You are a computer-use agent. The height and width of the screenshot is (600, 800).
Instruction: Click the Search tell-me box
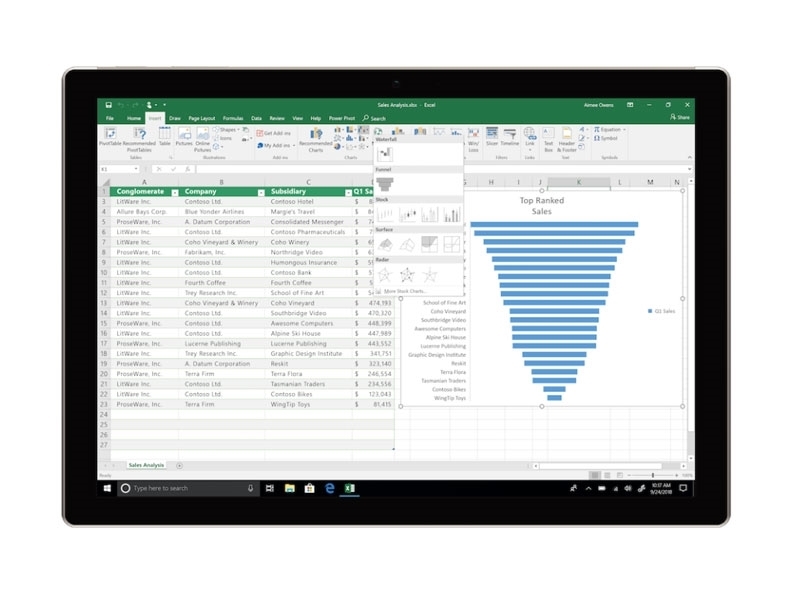coord(374,118)
